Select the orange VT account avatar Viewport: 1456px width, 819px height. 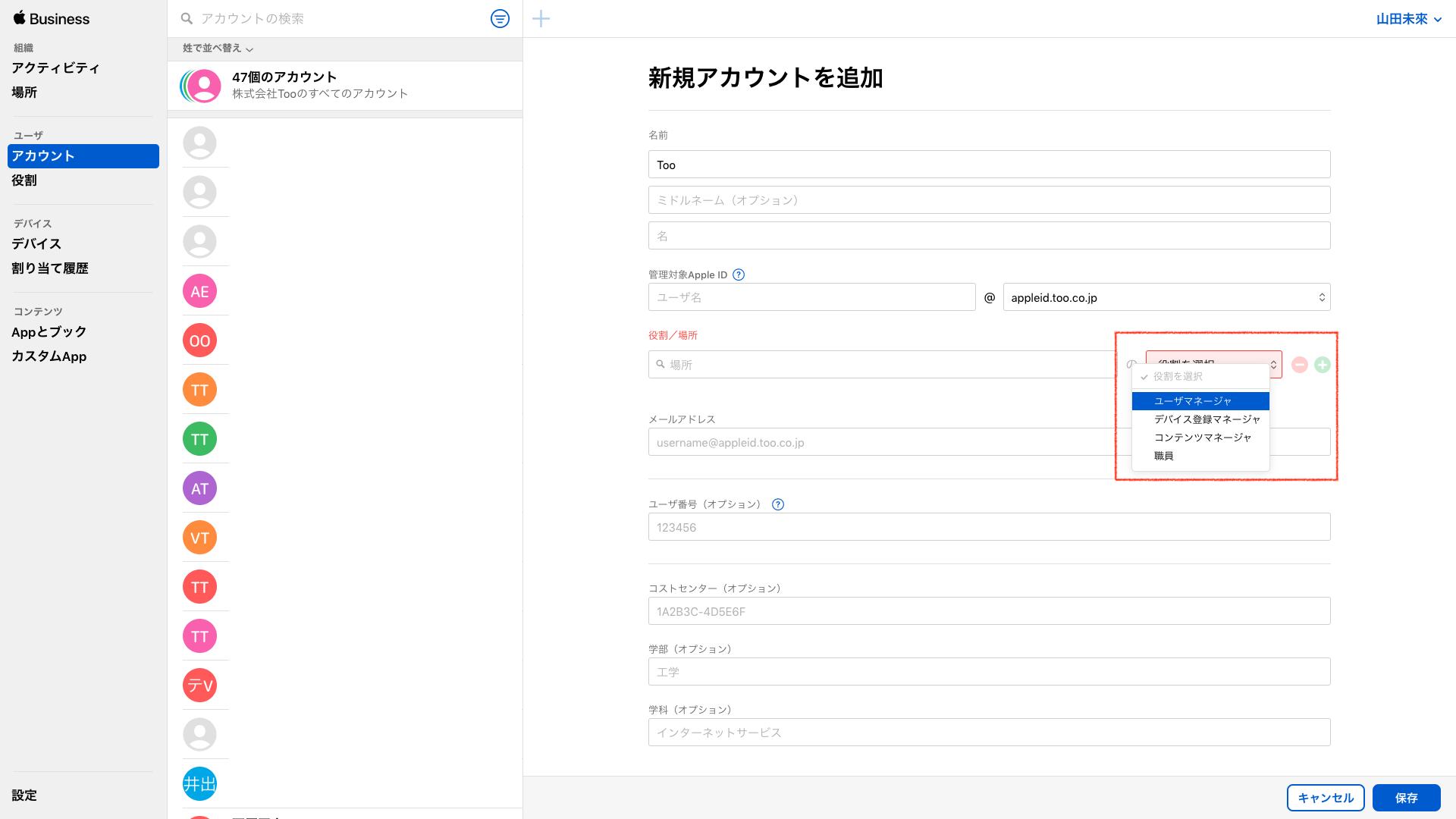pyautogui.click(x=200, y=538)
